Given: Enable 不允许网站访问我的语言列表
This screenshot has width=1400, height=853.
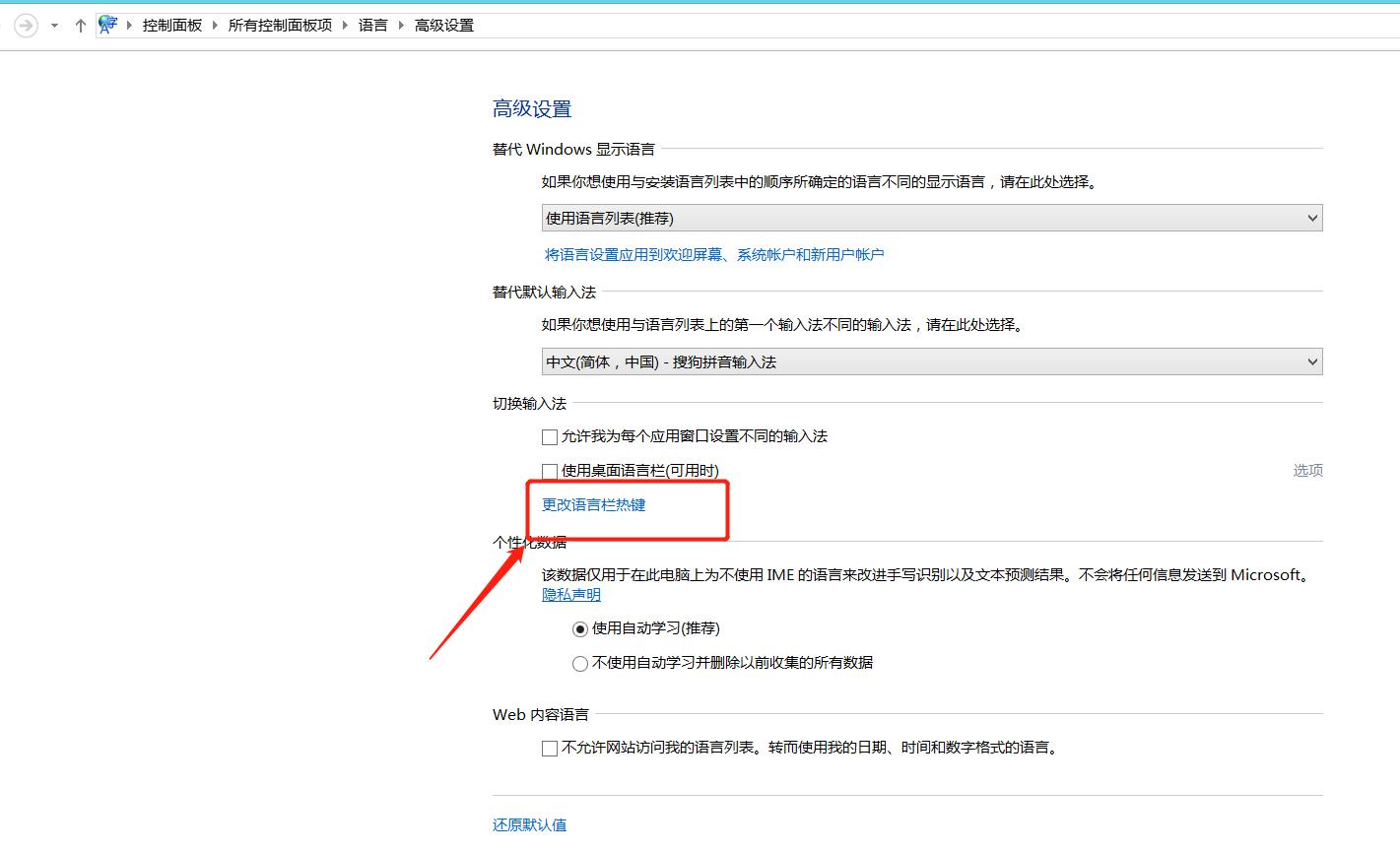Looking at the screenshot, I should tap(549, 748).
